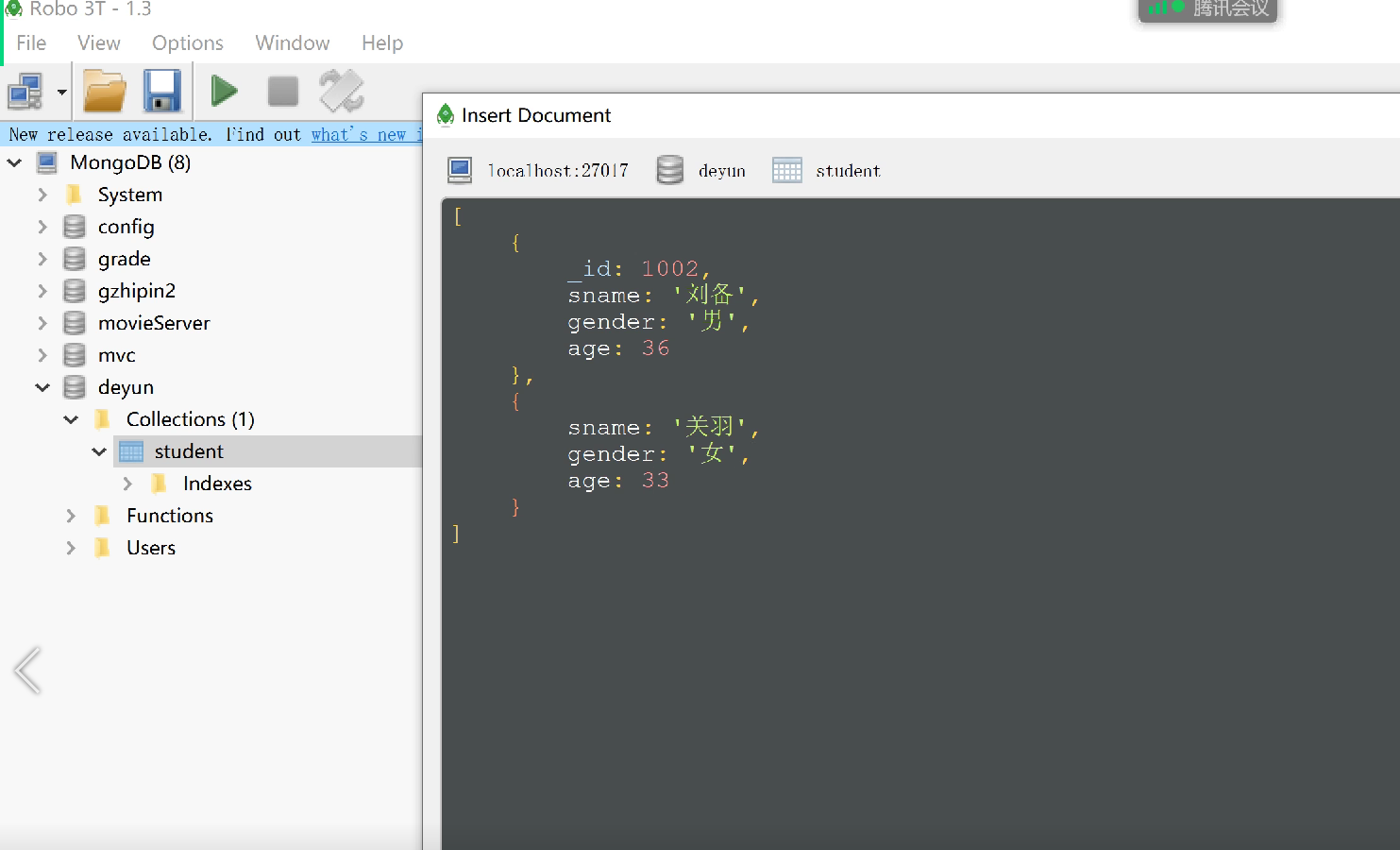Click the _id: 1002 line in editor
The height and width of the screenshot is (850, 1400).
pos(638,269)
